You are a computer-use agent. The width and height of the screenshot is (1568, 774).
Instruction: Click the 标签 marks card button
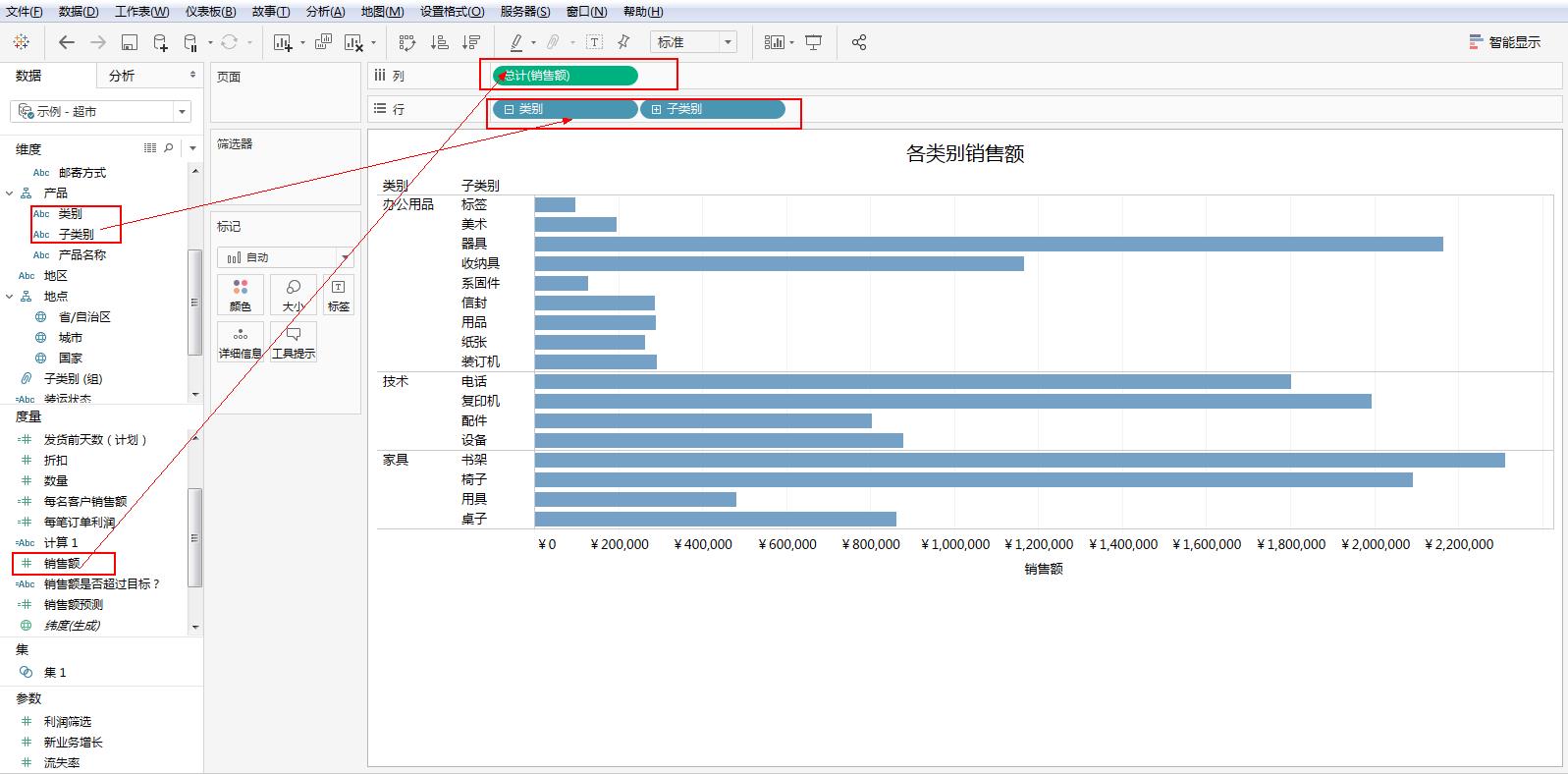[x=339, y=294]
